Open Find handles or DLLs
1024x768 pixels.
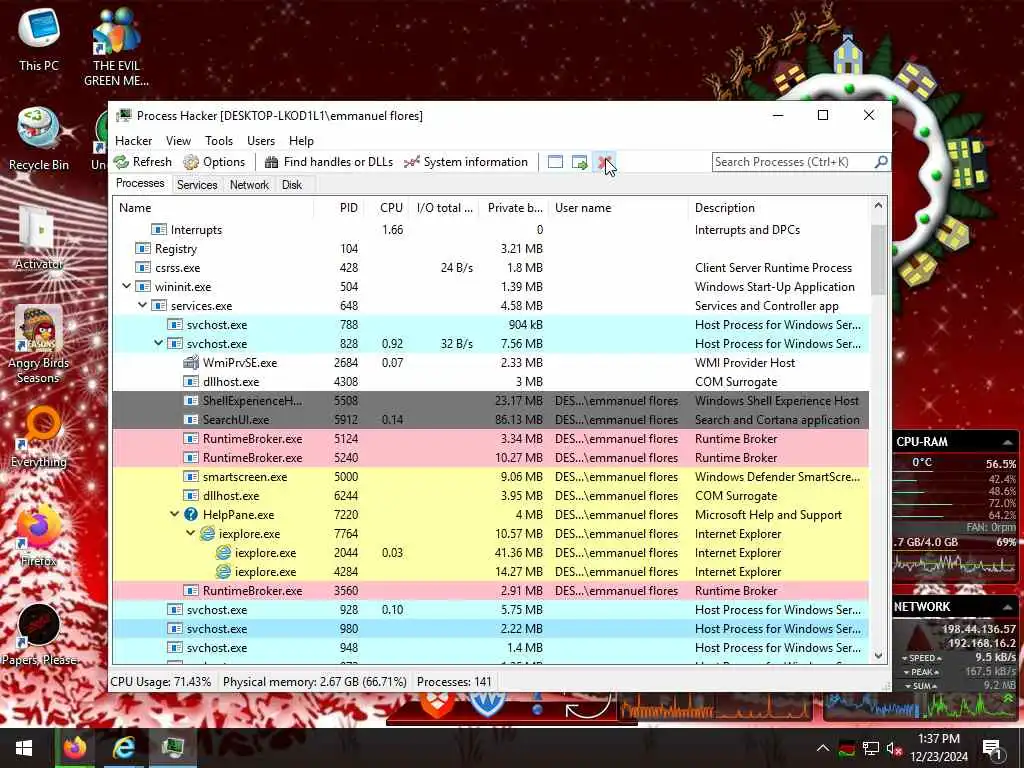329,162
